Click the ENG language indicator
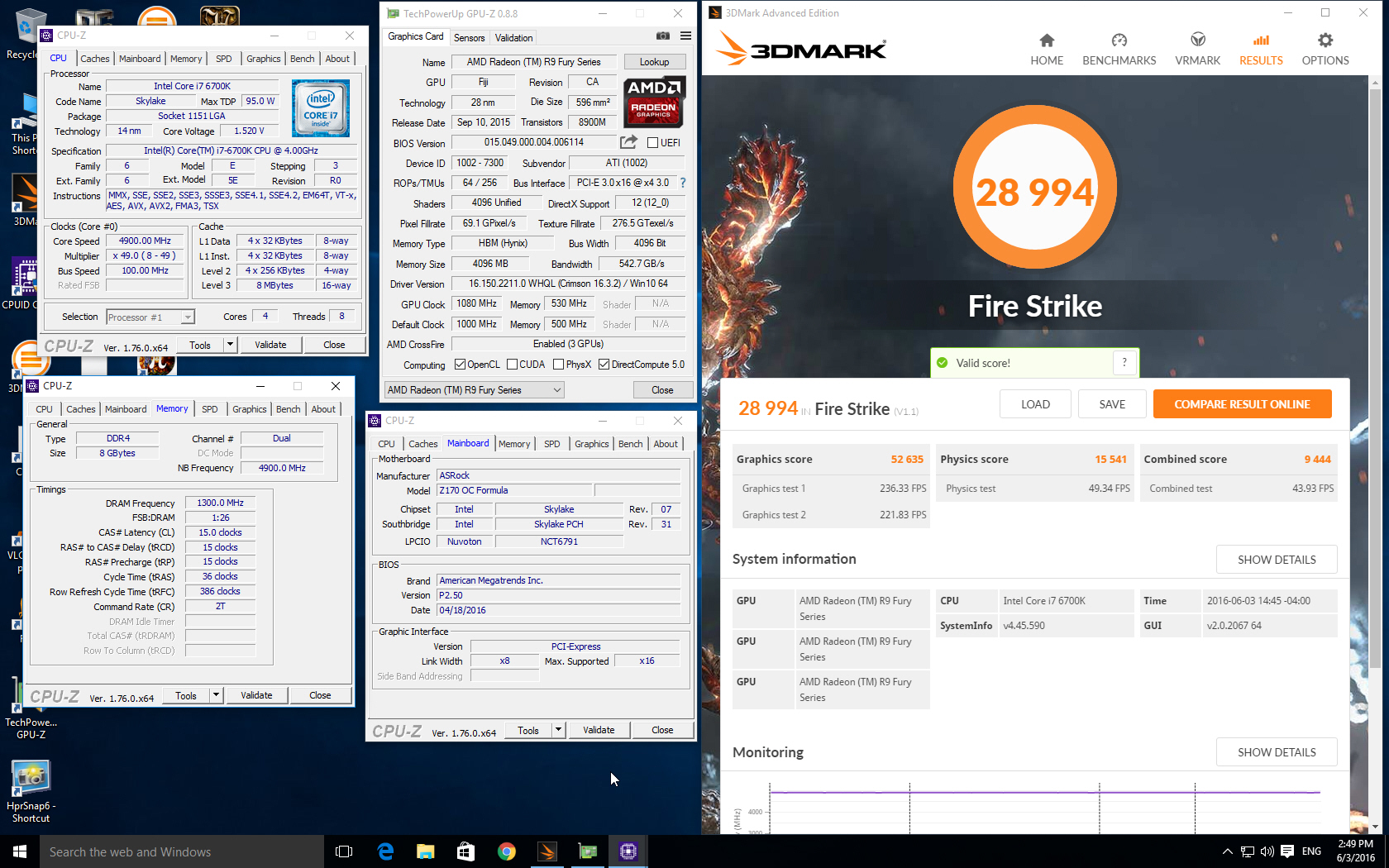This screenshot has width=1389, height=868. click(1311, 851)
